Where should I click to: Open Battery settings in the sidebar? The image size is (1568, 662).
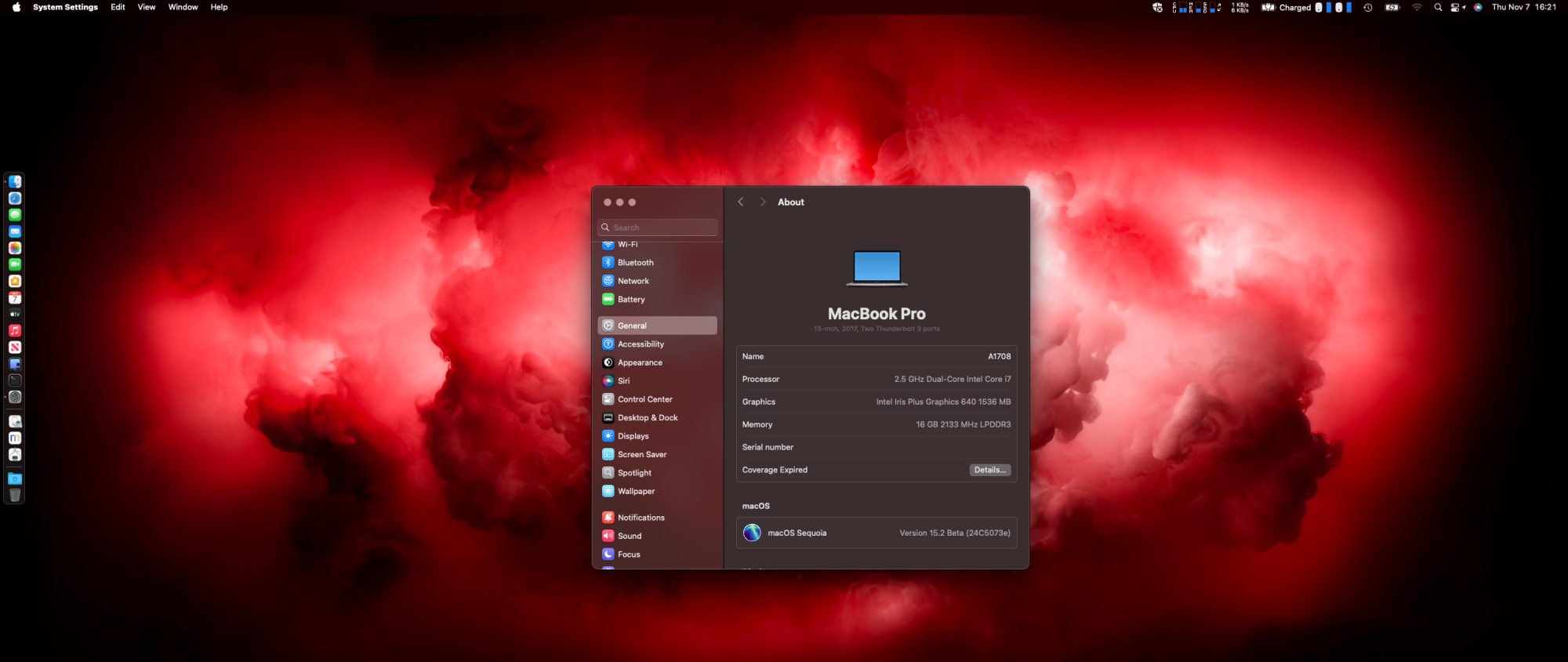657,300
